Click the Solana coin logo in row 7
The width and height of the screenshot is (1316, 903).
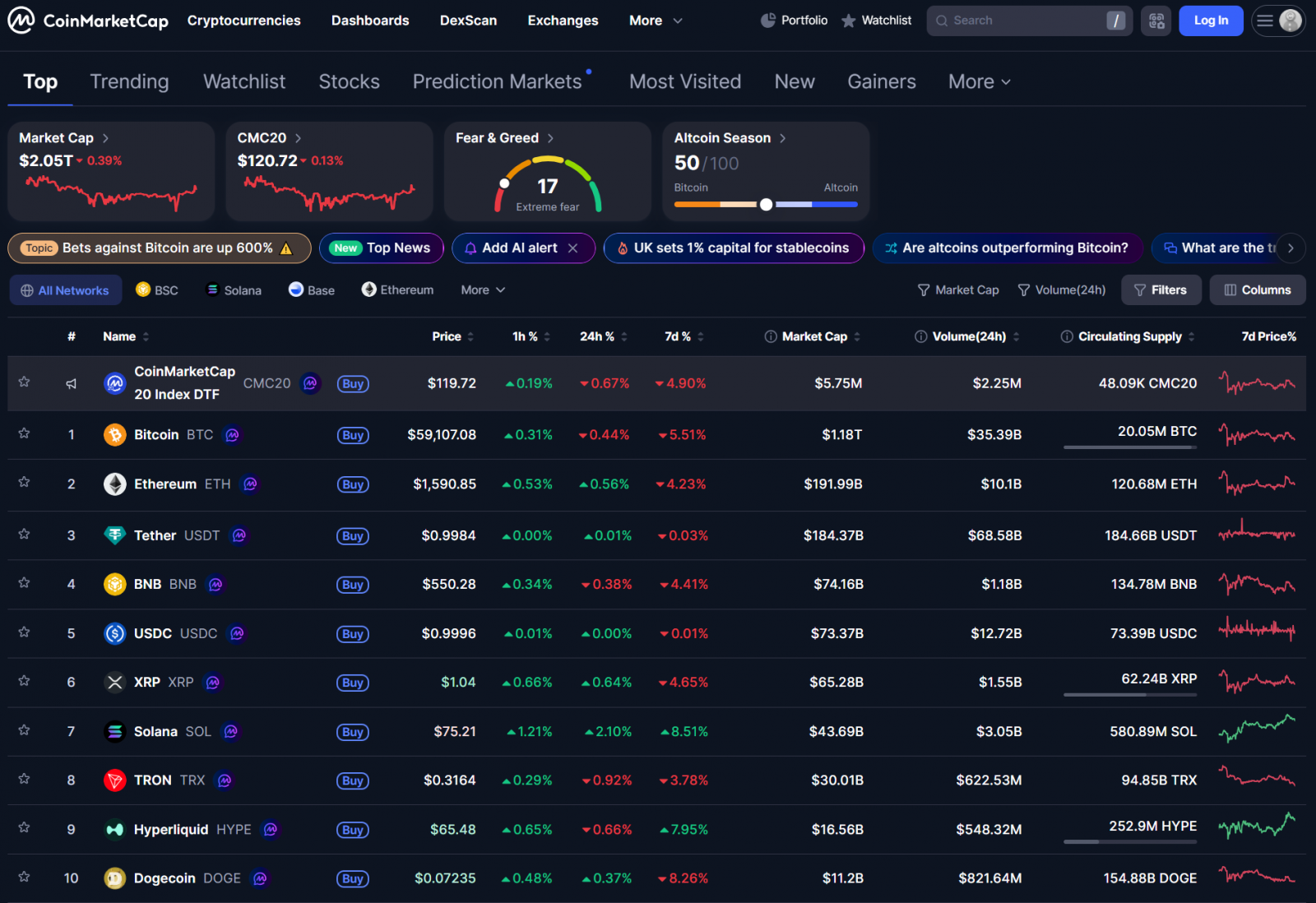click(x=115, y=731)
